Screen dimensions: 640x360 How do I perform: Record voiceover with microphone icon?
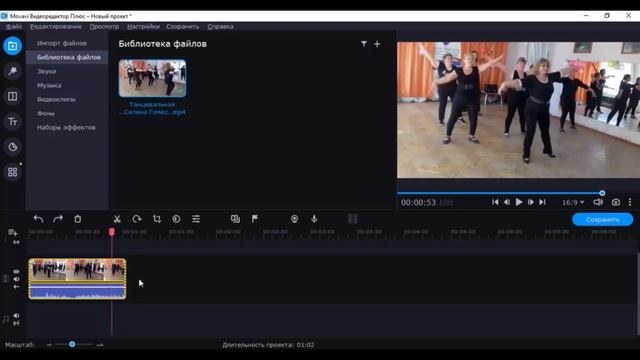pyautogui.click(x=314, y=219)
